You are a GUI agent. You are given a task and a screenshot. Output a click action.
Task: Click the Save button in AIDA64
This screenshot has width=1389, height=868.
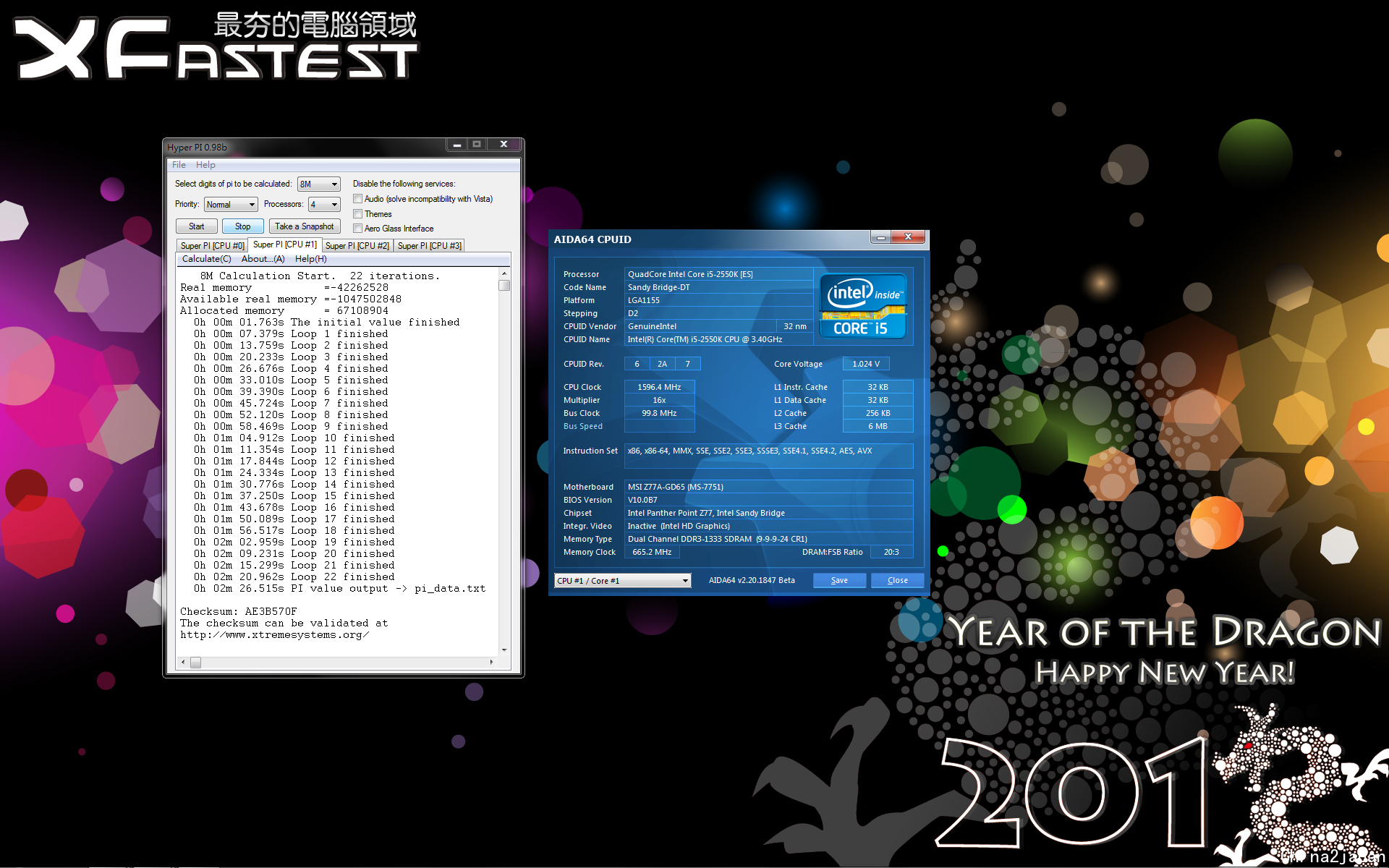[839, 580]
